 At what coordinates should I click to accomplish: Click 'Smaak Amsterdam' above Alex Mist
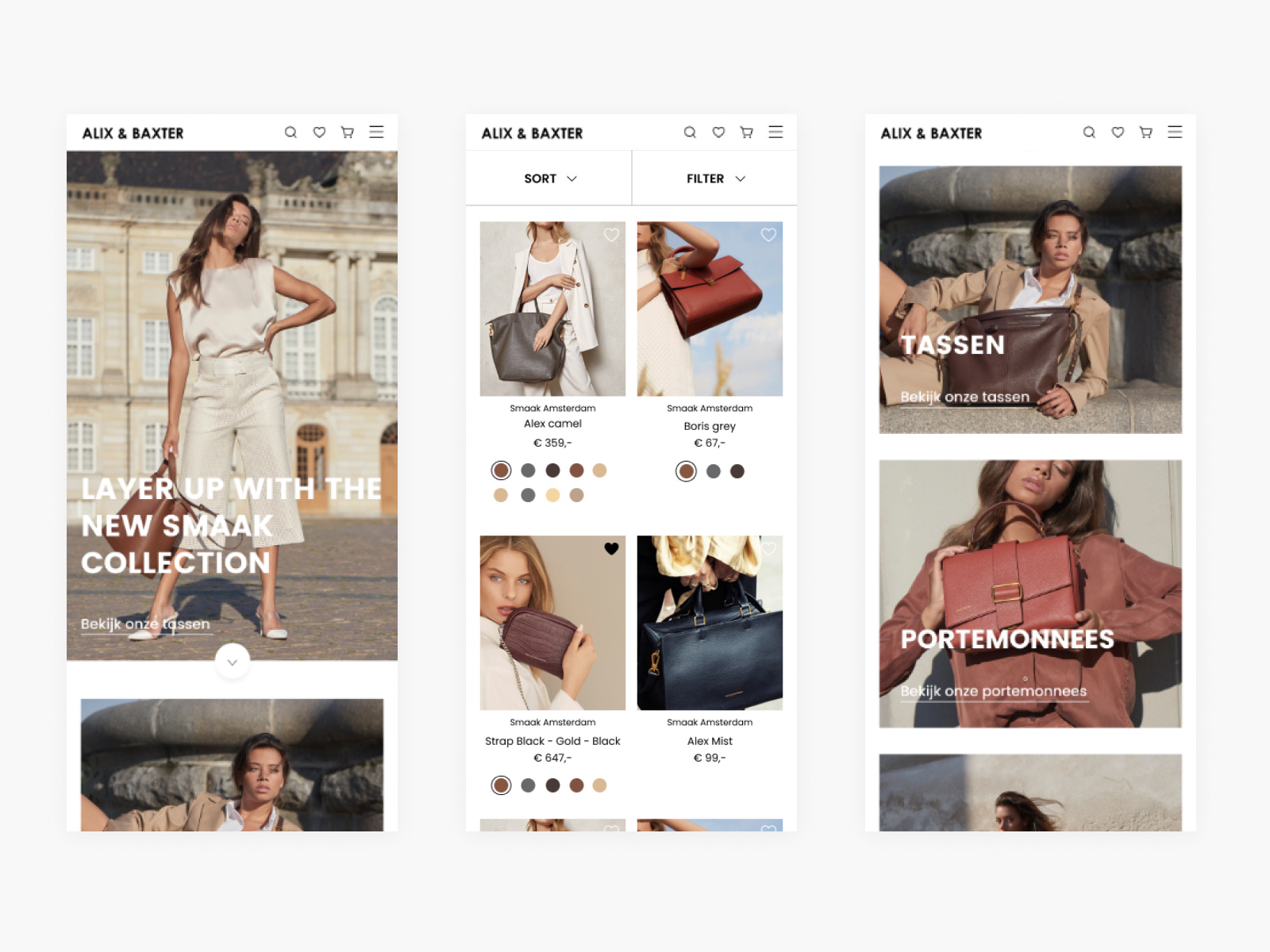click(710, 723)
